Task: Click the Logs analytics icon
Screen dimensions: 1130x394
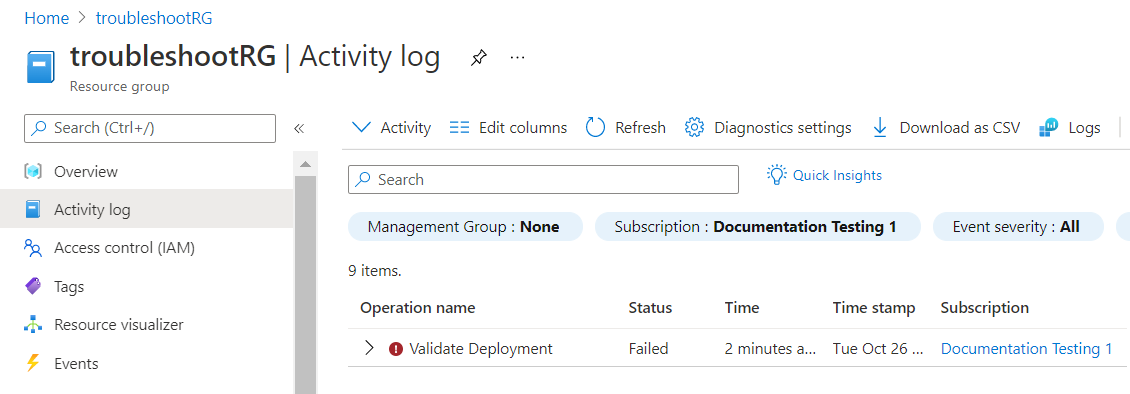Action: point(1049,128)
